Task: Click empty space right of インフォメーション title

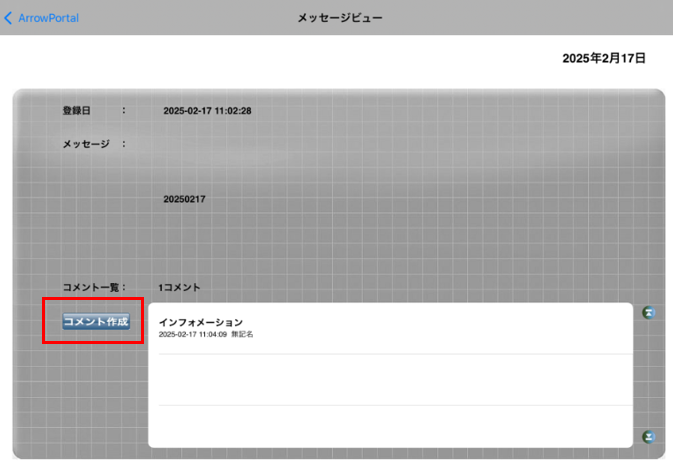Action: (450, 322)
